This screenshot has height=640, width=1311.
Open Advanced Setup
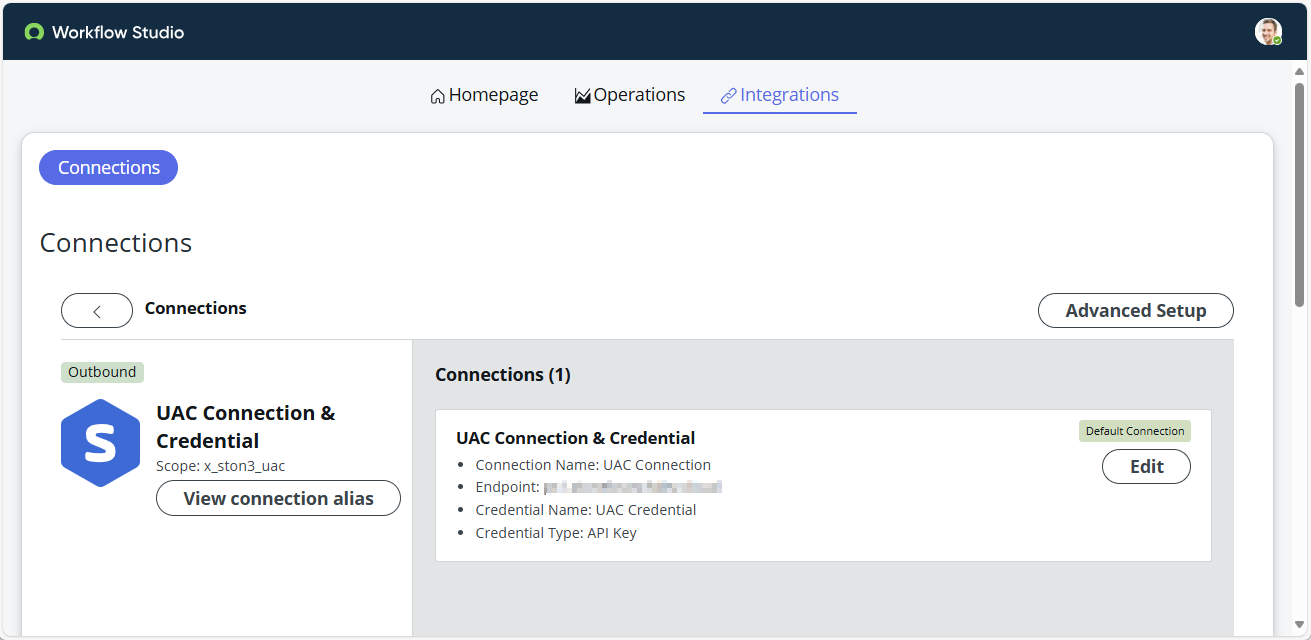(1136, 311)
